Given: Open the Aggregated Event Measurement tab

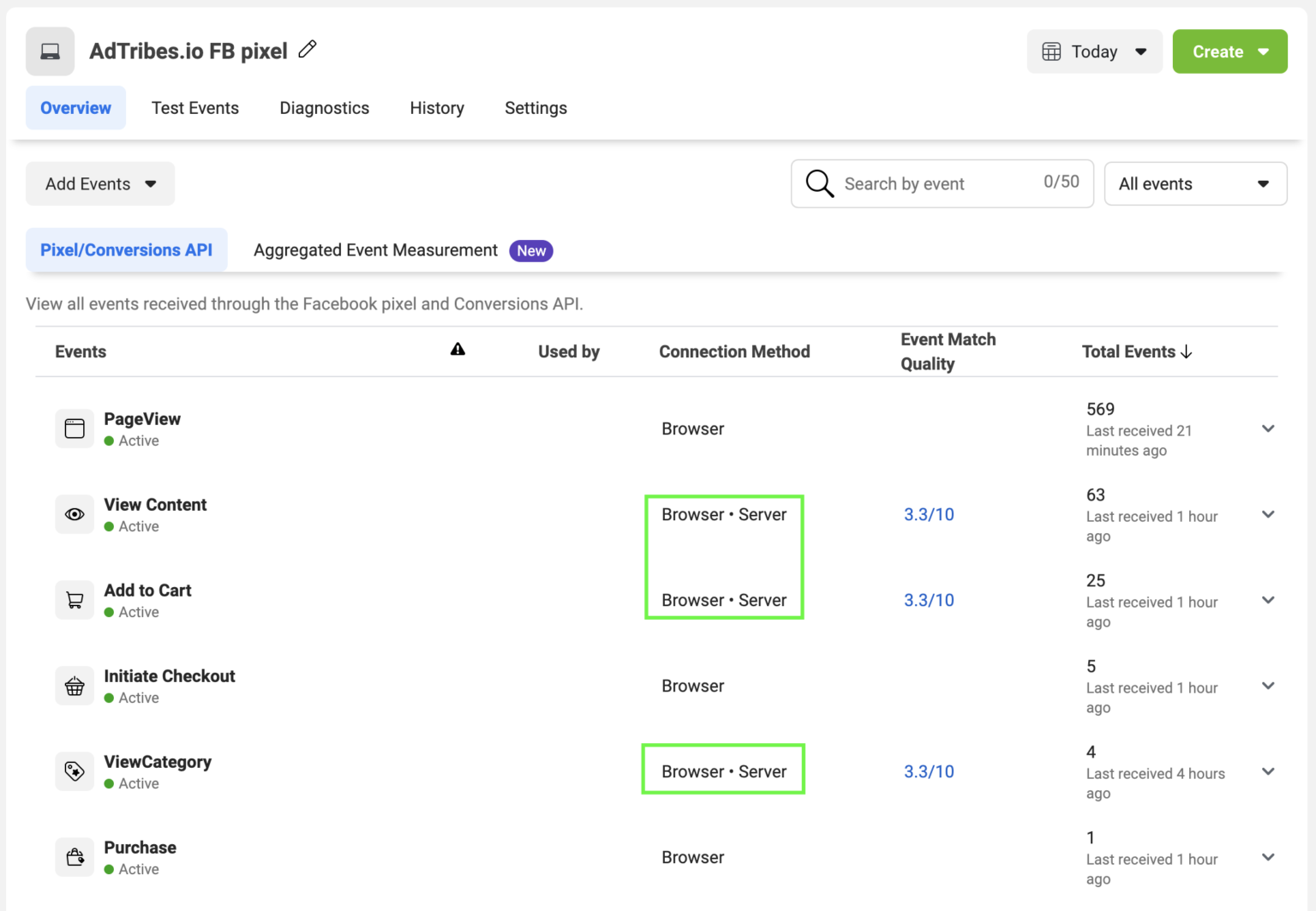Looking at the screenshot, I should click(374, 250).
